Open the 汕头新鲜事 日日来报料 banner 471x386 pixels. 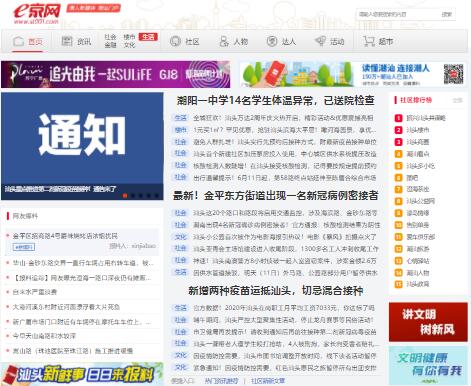82,374
